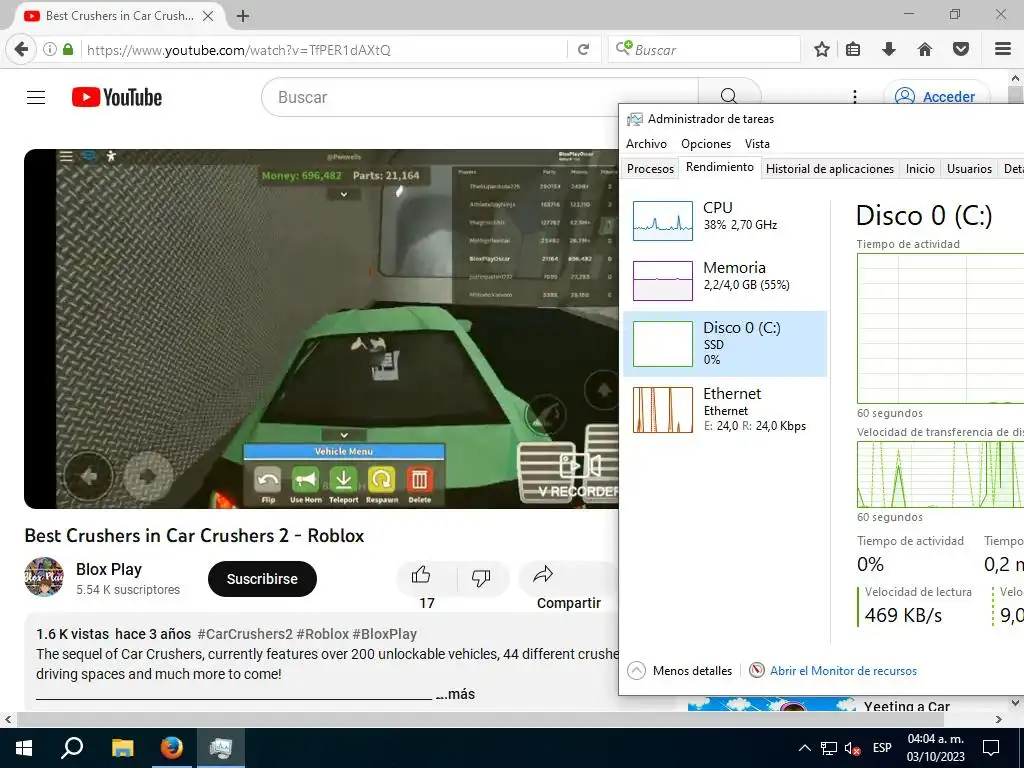Show hidden tray icons chevron
The image size is (1024, 768).
tap(805, 748)
